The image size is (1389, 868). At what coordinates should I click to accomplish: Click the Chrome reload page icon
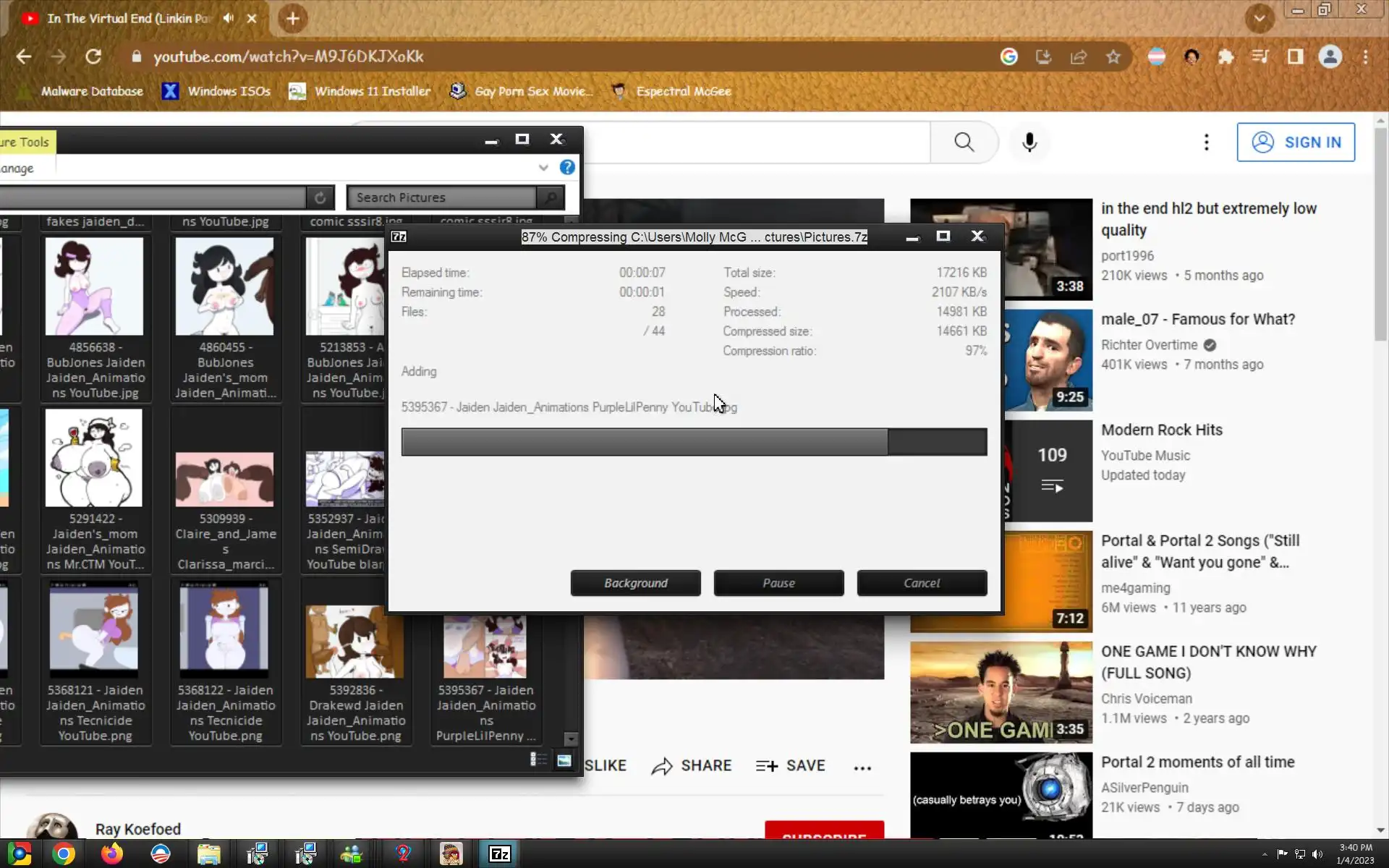pyautogui.click(x=93, y=56)
